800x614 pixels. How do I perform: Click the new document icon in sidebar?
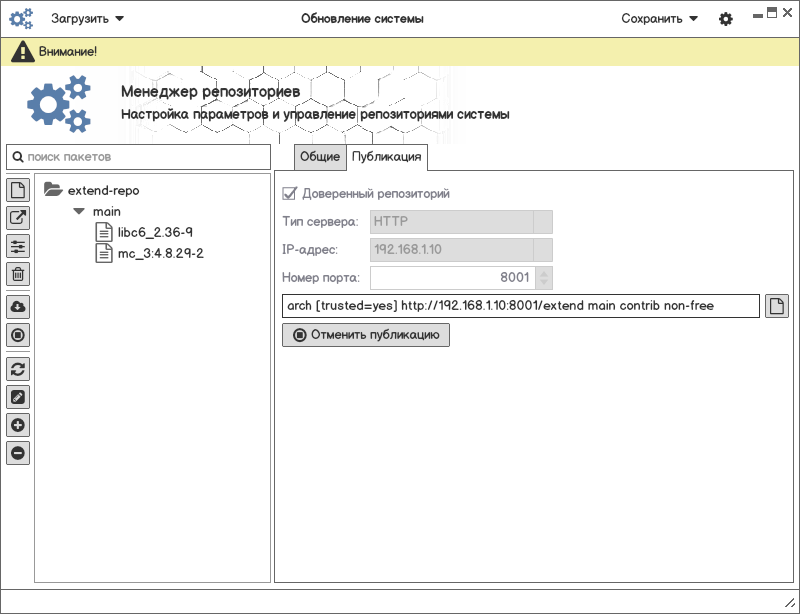pyautogui.click(x=18, y=190)
